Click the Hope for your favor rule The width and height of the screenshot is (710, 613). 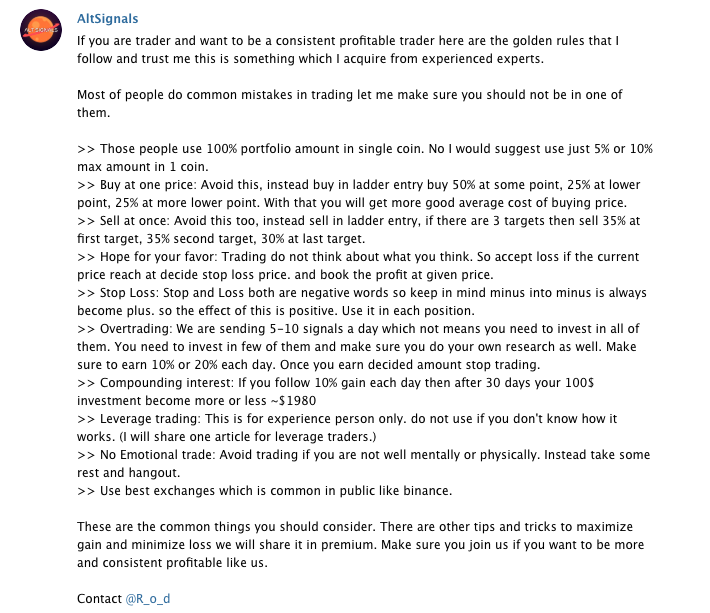pyautogui.click(x=360, y=266)
